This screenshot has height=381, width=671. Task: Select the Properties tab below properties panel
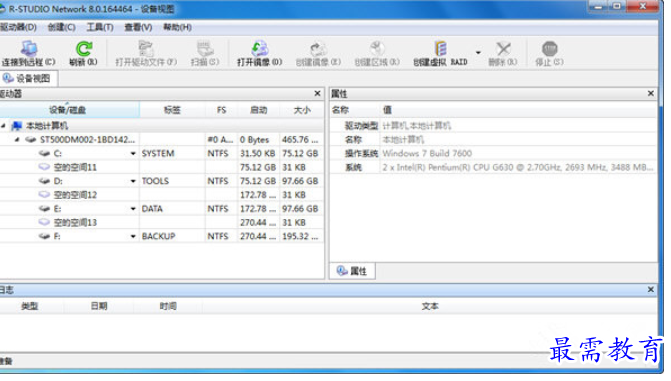click(x=353, y=271)
